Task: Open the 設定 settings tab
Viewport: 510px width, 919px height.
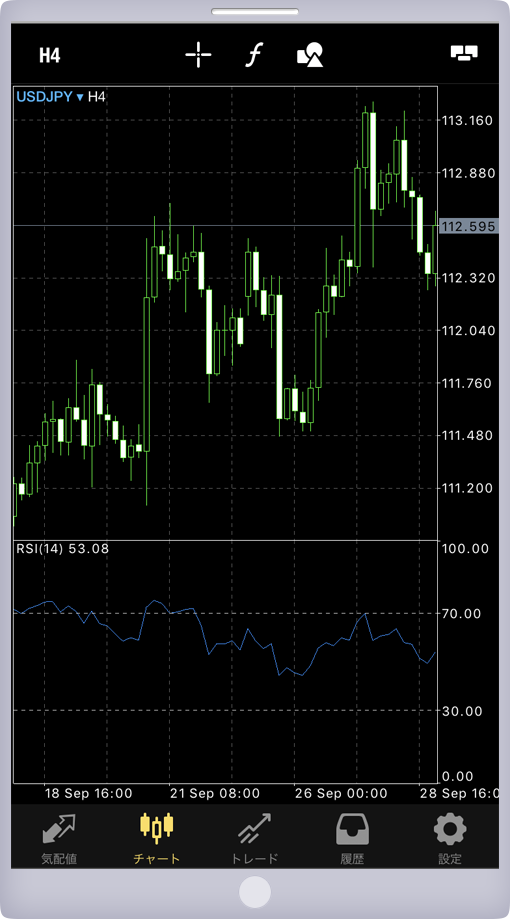Action: 450,839
